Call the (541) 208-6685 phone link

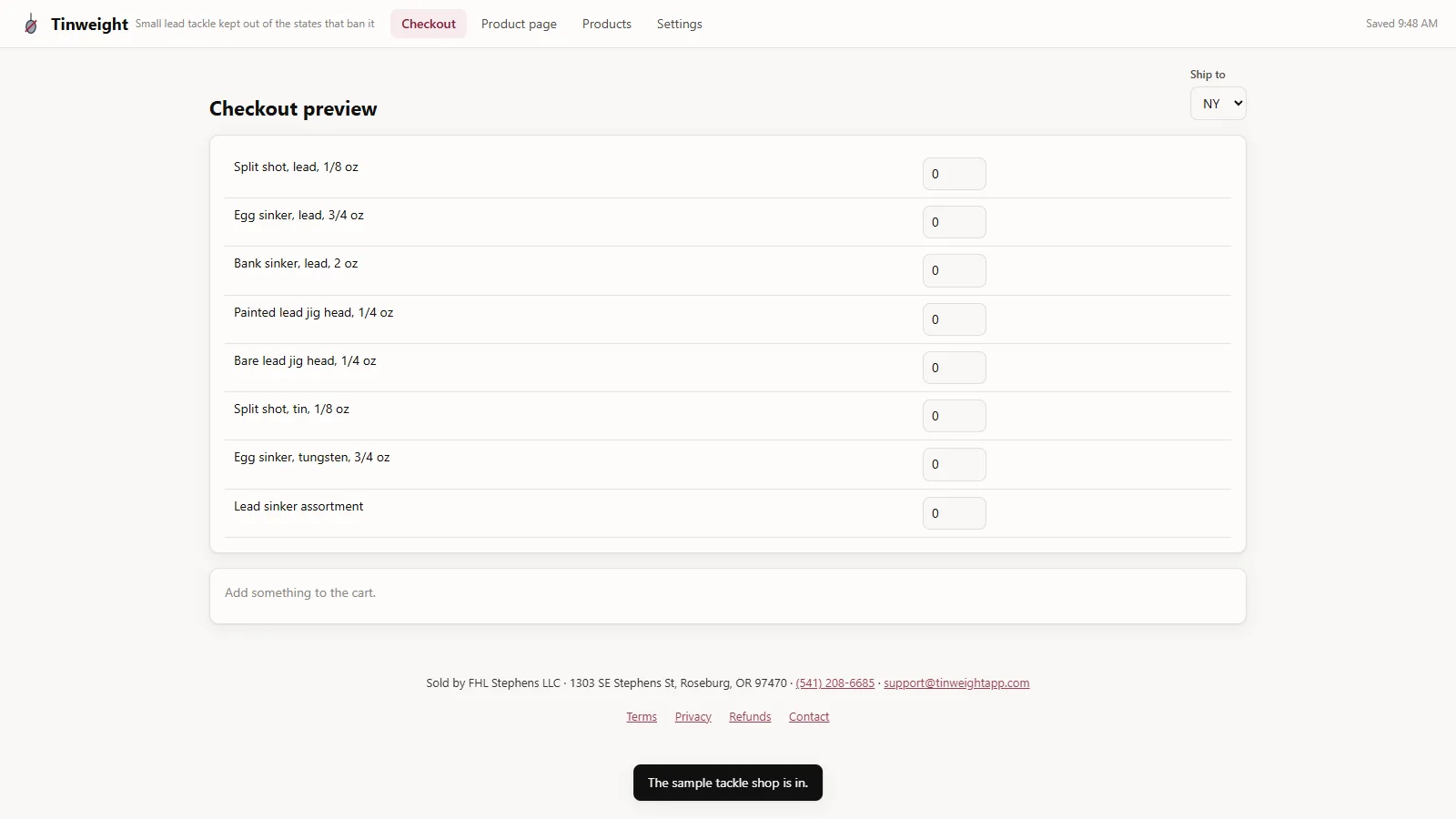tap(834, 683)
